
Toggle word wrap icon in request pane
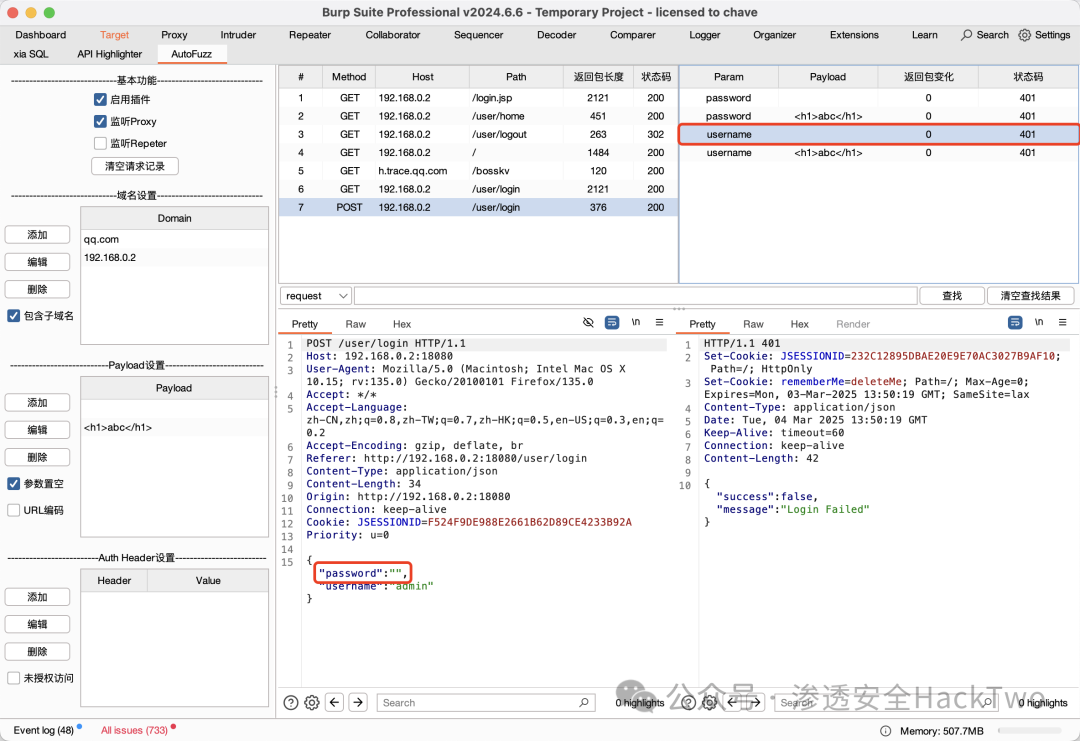coord(612,322)
